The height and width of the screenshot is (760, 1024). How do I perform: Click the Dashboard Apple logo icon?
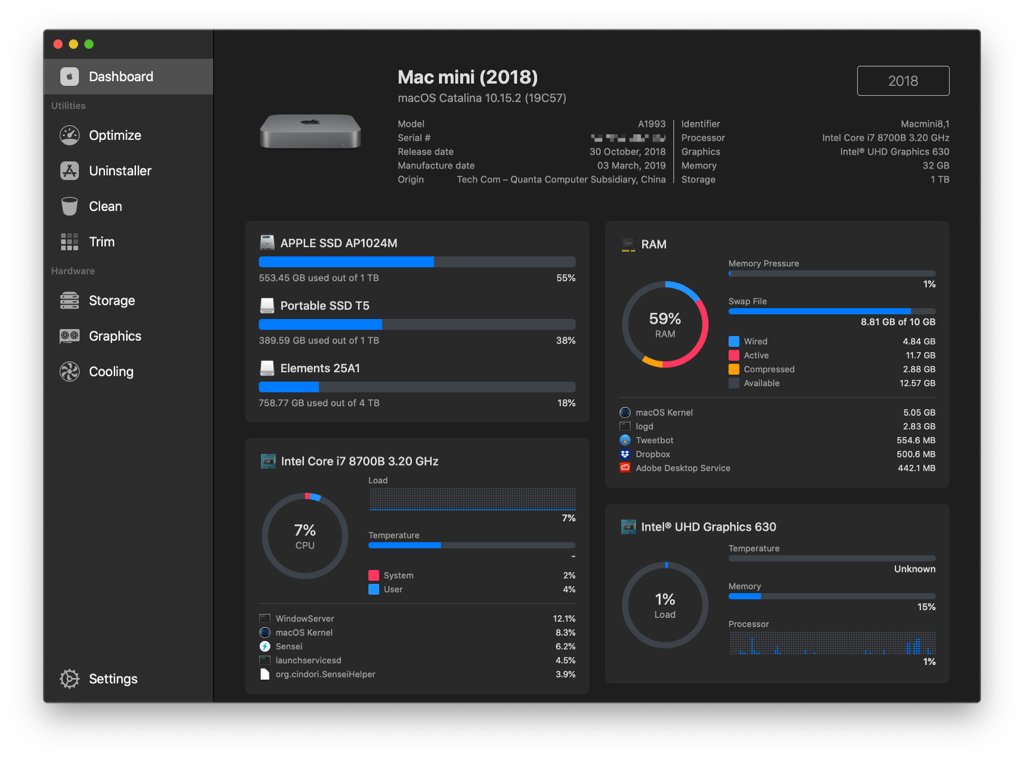coord(69,76)
